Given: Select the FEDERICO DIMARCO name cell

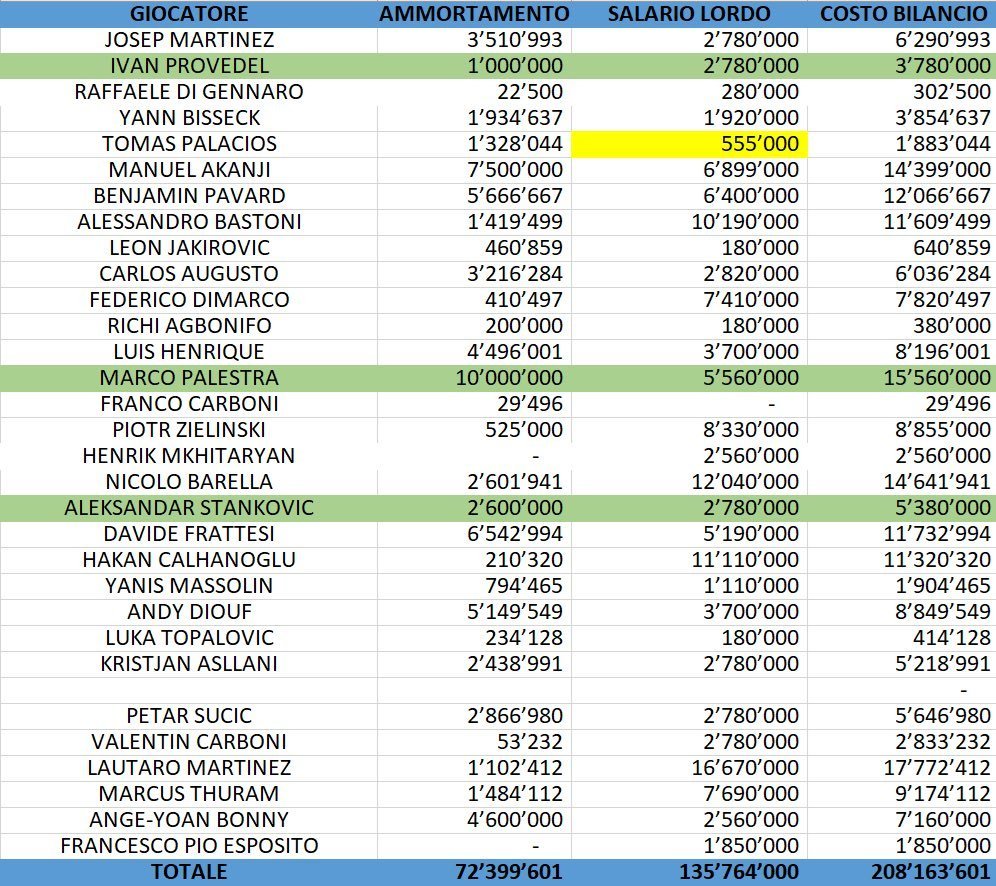Looking at the screenshot, I should pos(189,300).
